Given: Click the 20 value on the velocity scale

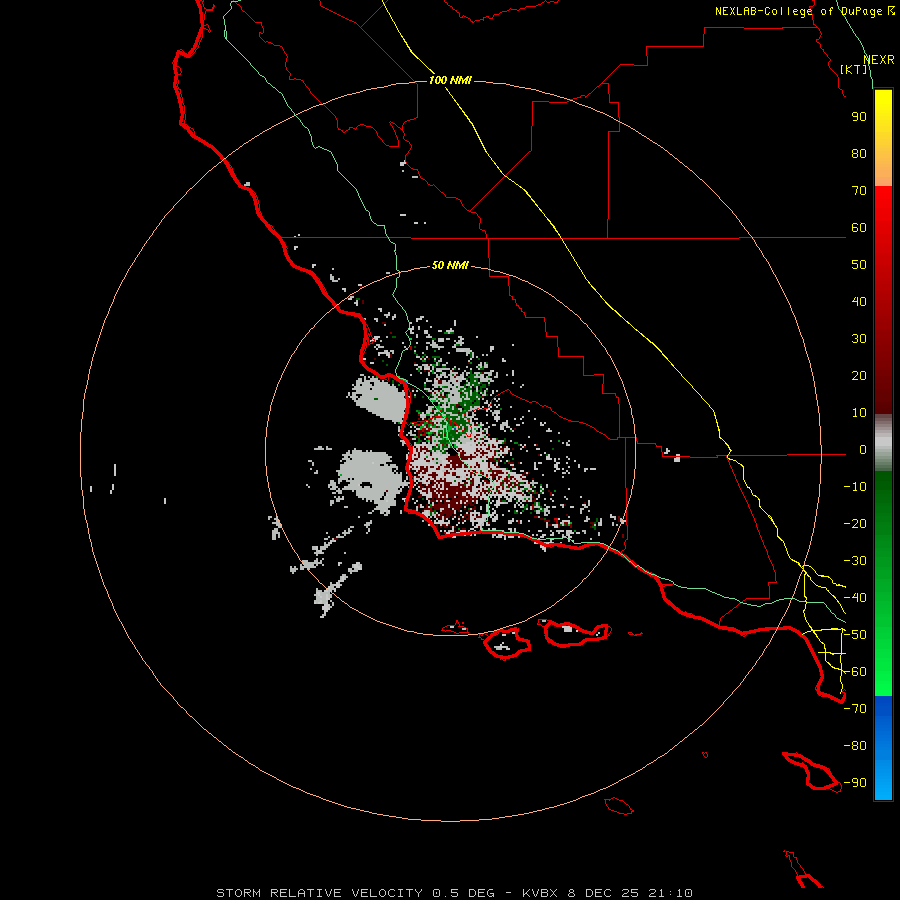Looking at the screenshot, I should [x=859, y=376].
